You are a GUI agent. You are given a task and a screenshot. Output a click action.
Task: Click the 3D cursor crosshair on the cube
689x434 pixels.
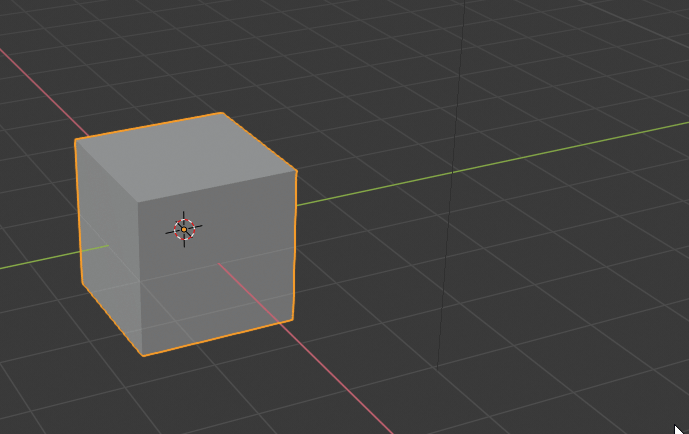coord(184,229)
